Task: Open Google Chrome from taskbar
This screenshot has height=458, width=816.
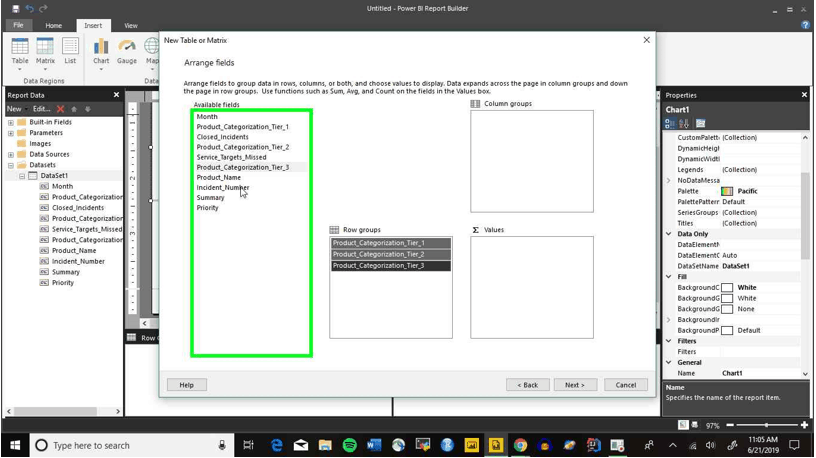Action: (x=520, y=445)
